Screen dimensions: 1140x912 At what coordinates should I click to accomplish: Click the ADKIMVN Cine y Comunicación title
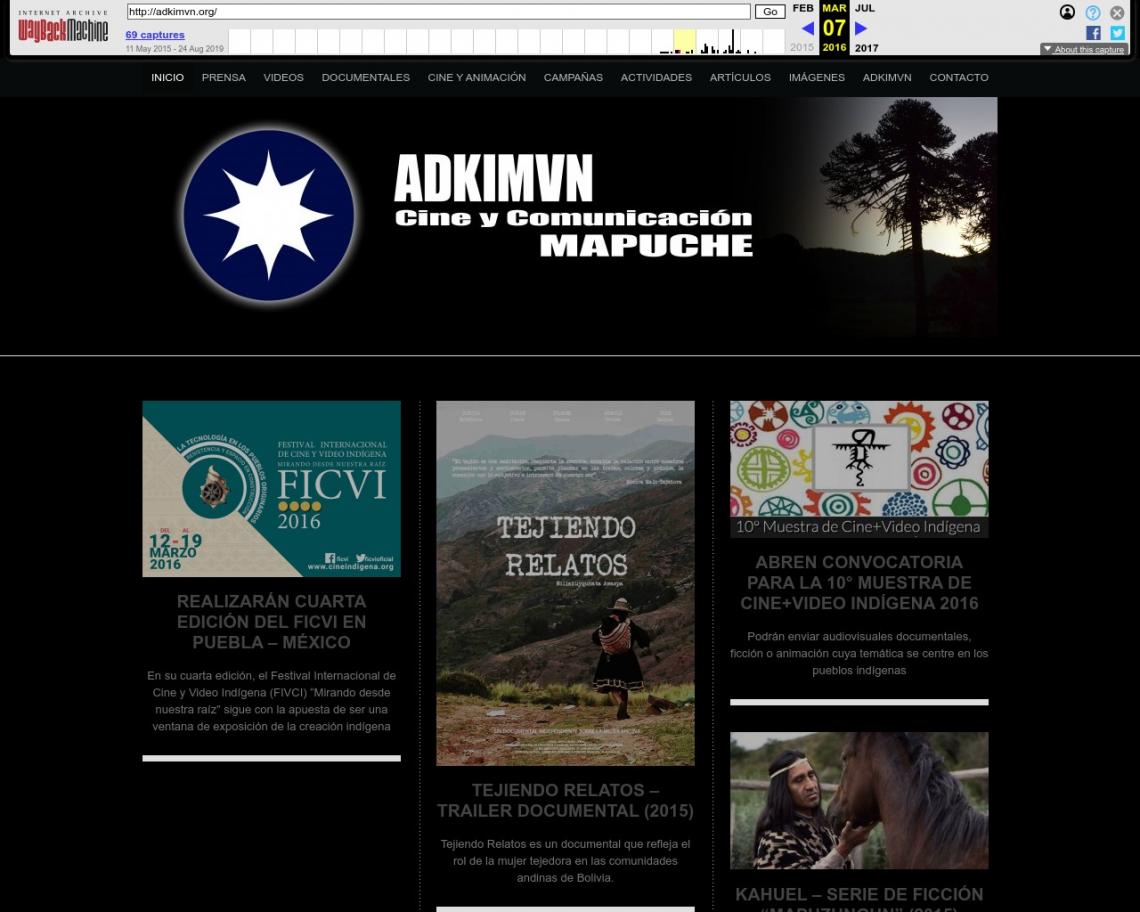[573, 206]
